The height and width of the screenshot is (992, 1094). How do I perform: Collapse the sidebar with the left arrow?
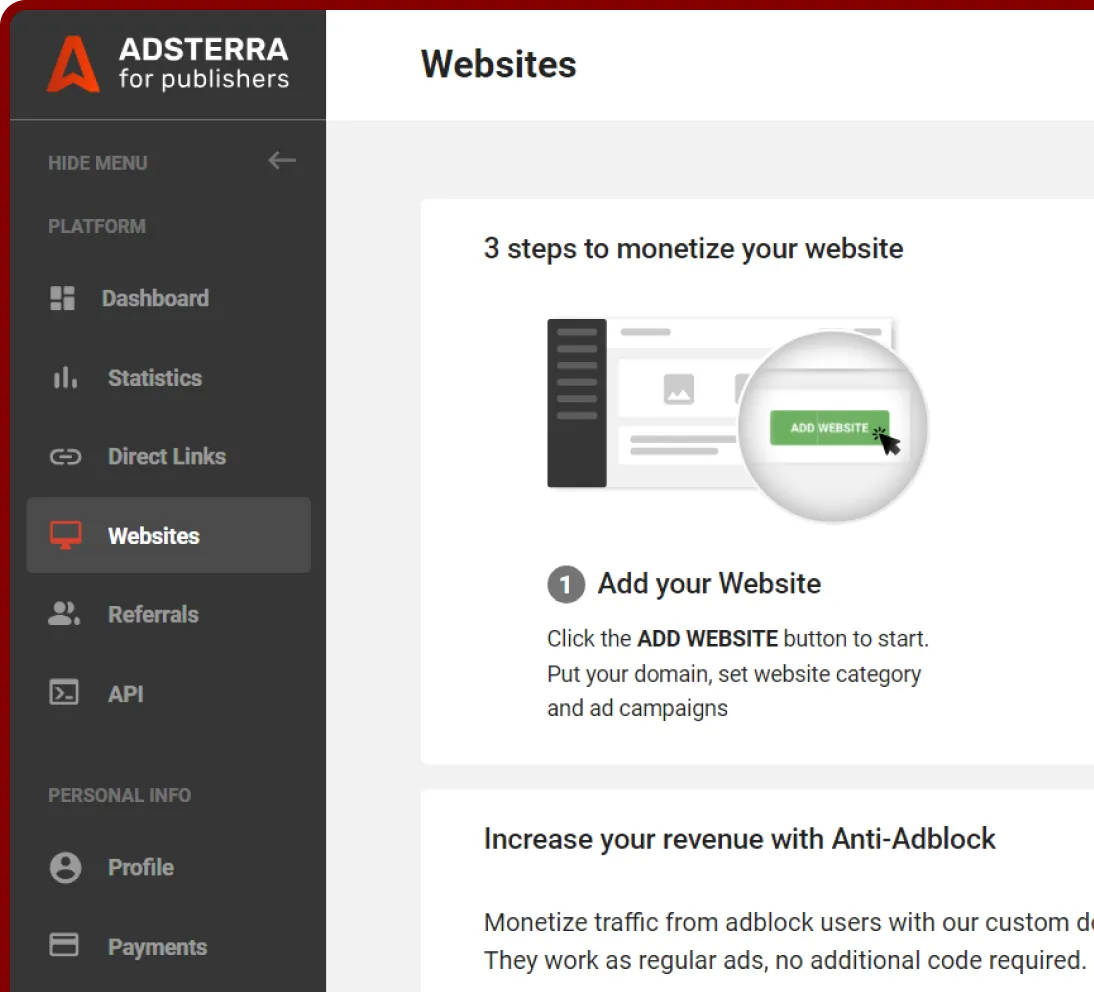282,161
